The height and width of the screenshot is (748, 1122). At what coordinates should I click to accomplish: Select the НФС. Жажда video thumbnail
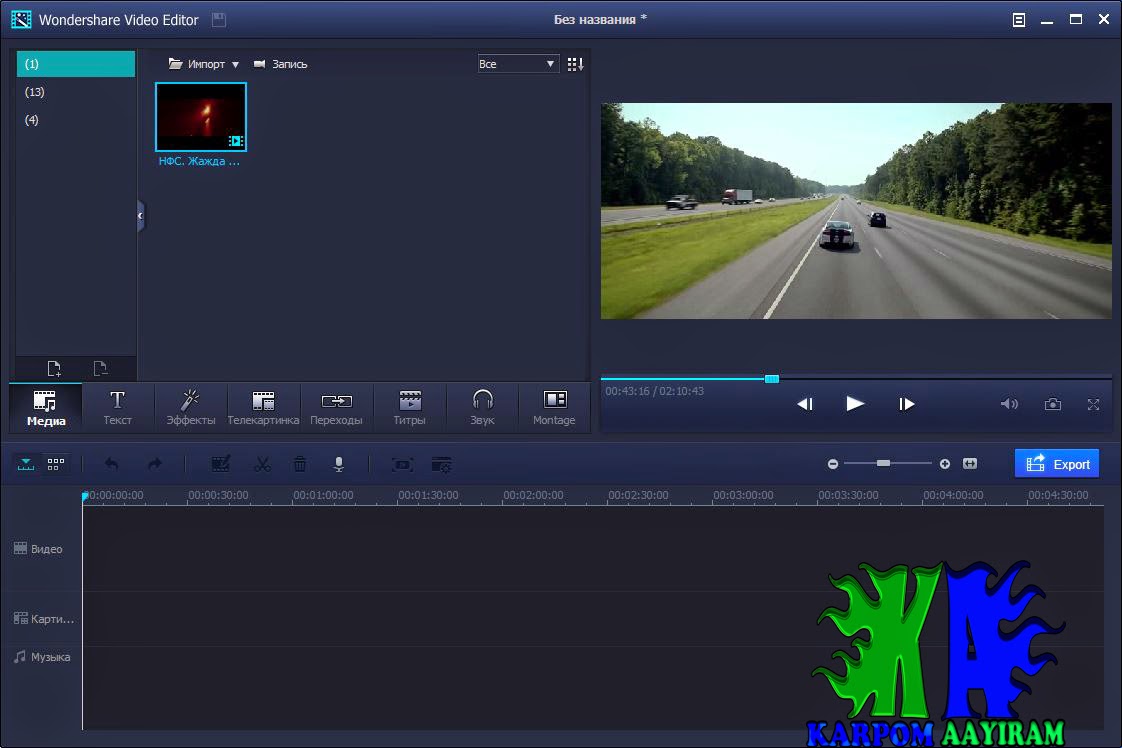pyautogui.click(x=200, y=116)
